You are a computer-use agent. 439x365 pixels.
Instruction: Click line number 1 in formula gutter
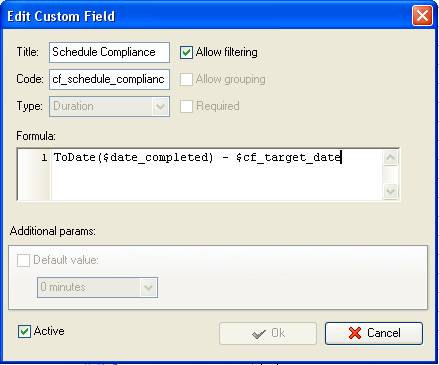(x=44, y=157)
